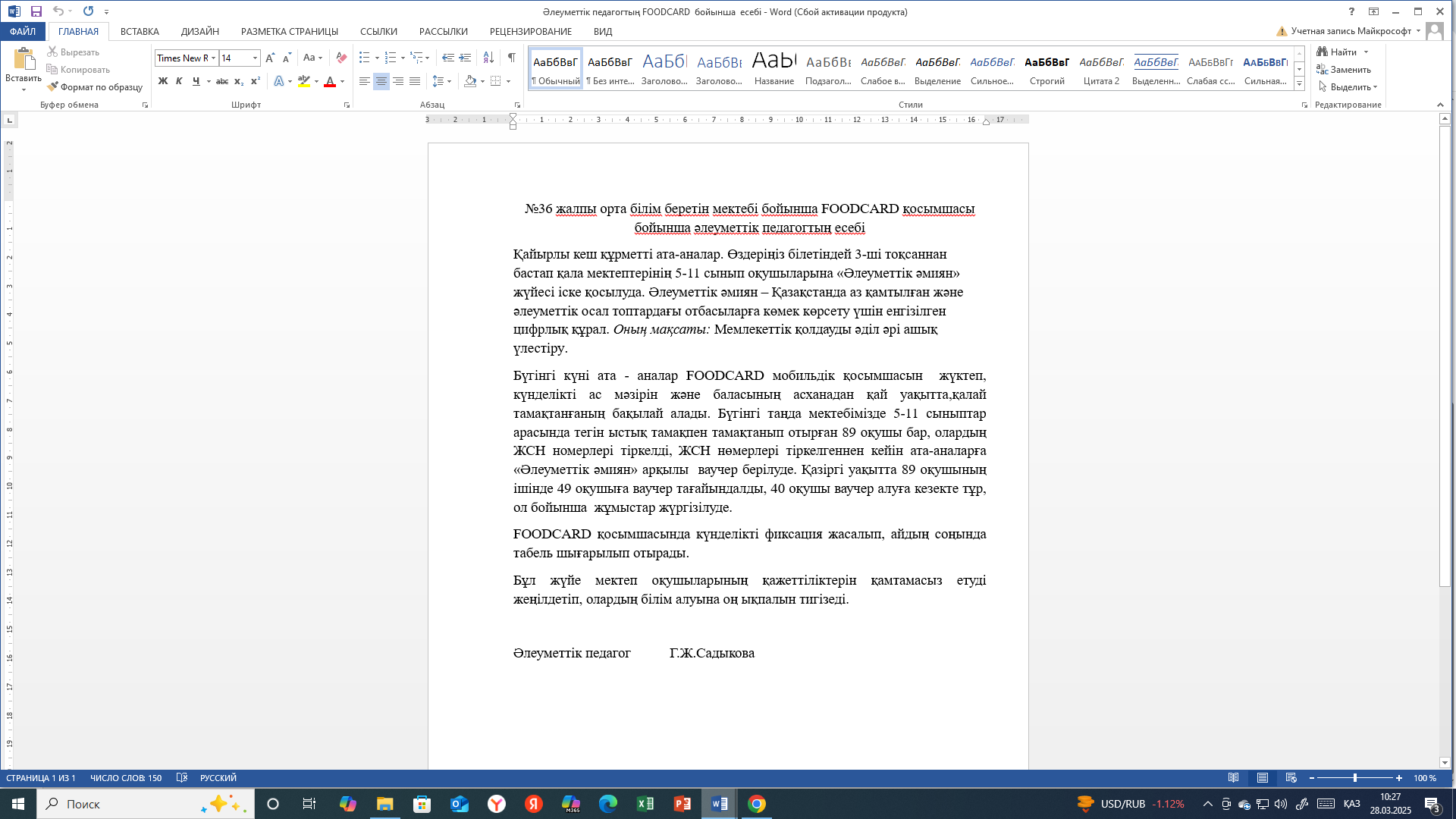
Task: Apply multilevel list
Action: point(416,58)
